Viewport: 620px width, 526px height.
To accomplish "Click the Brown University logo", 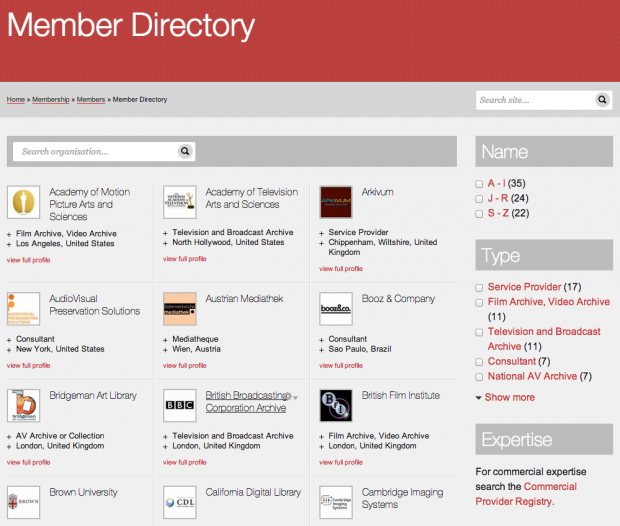I will pyautogui.click(x=23, y=502).
